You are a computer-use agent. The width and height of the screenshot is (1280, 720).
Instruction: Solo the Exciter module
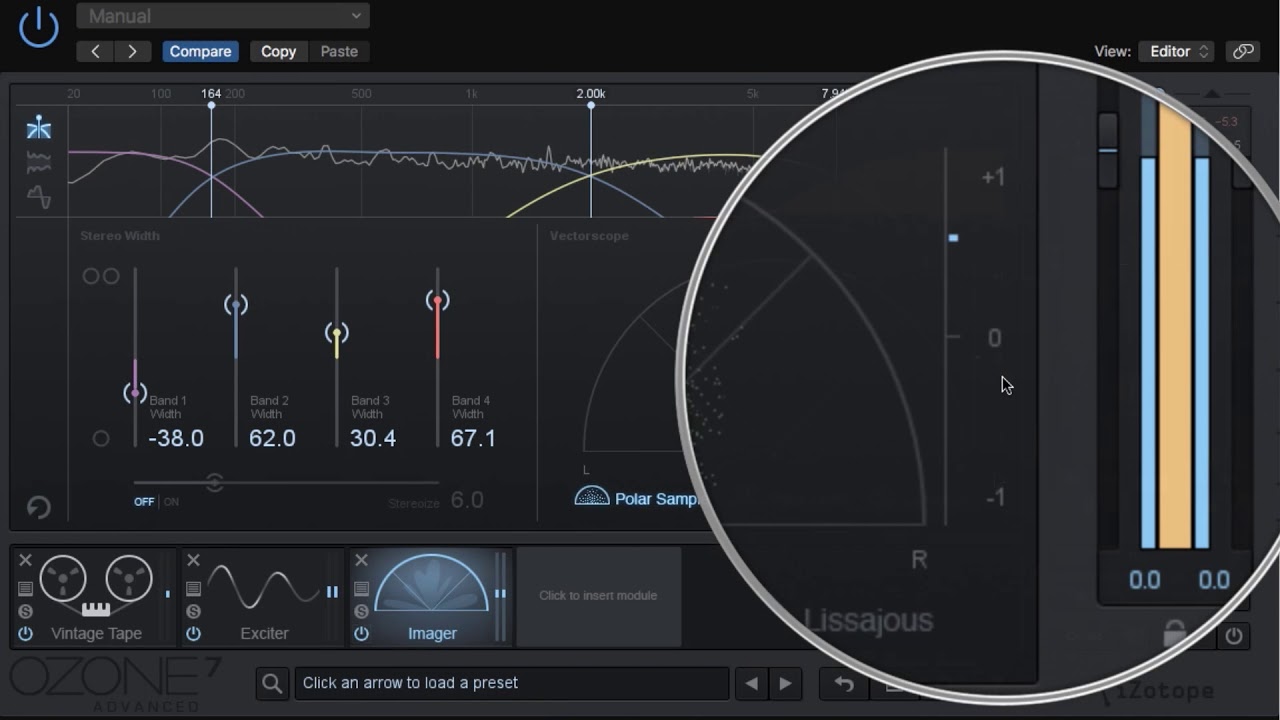pyautogui.click(x=193, y=611)
